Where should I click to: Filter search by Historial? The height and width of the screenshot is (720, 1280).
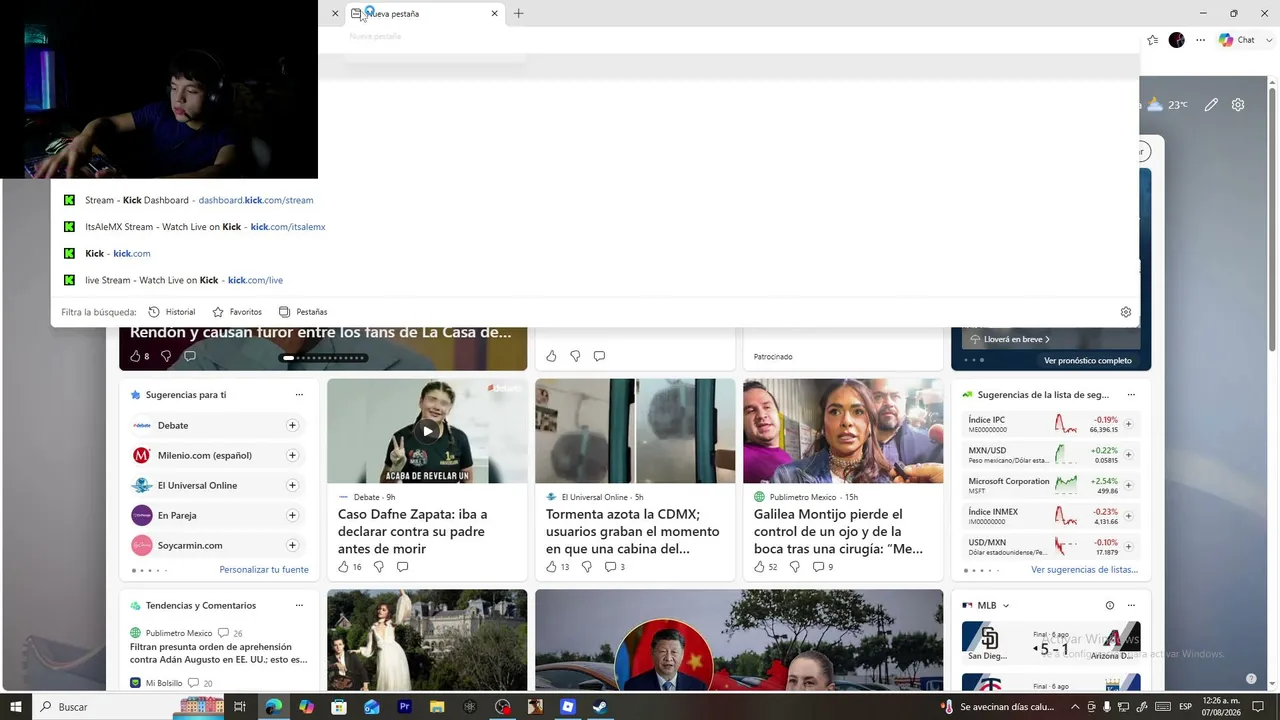[x=172, y=312]
